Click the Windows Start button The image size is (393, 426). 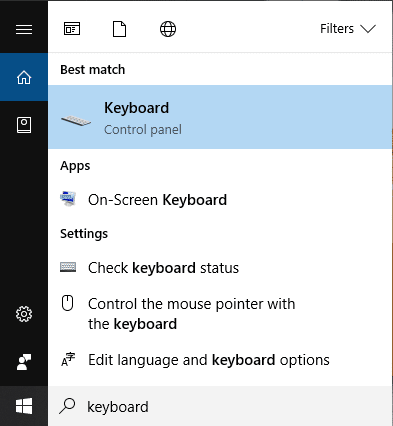(x=24, y=406)
